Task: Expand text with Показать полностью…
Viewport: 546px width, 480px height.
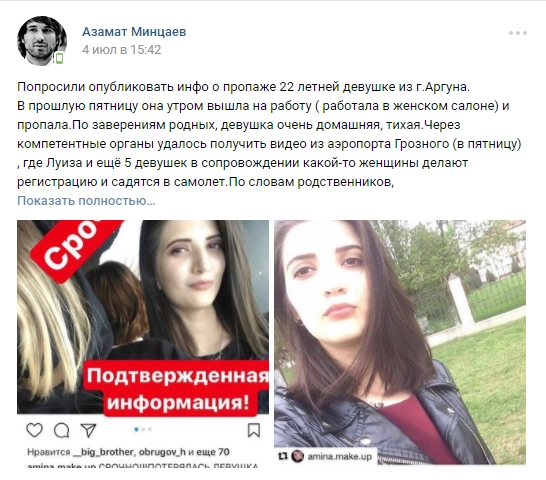Action: pos(86,201)
